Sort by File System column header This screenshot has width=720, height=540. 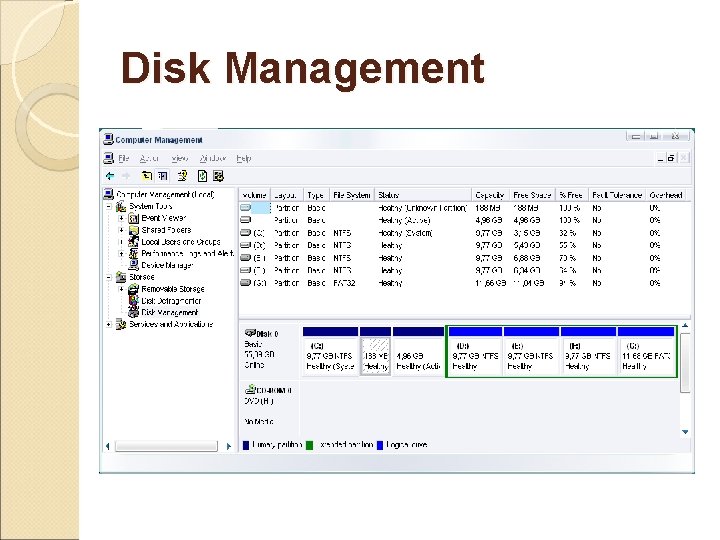click(352, 195)
